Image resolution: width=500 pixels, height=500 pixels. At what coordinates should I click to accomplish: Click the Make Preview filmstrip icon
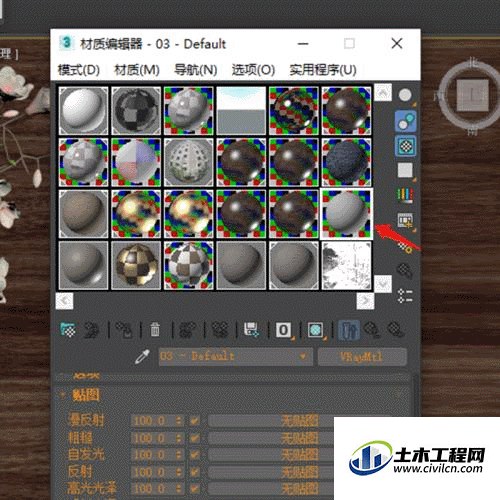405,221
